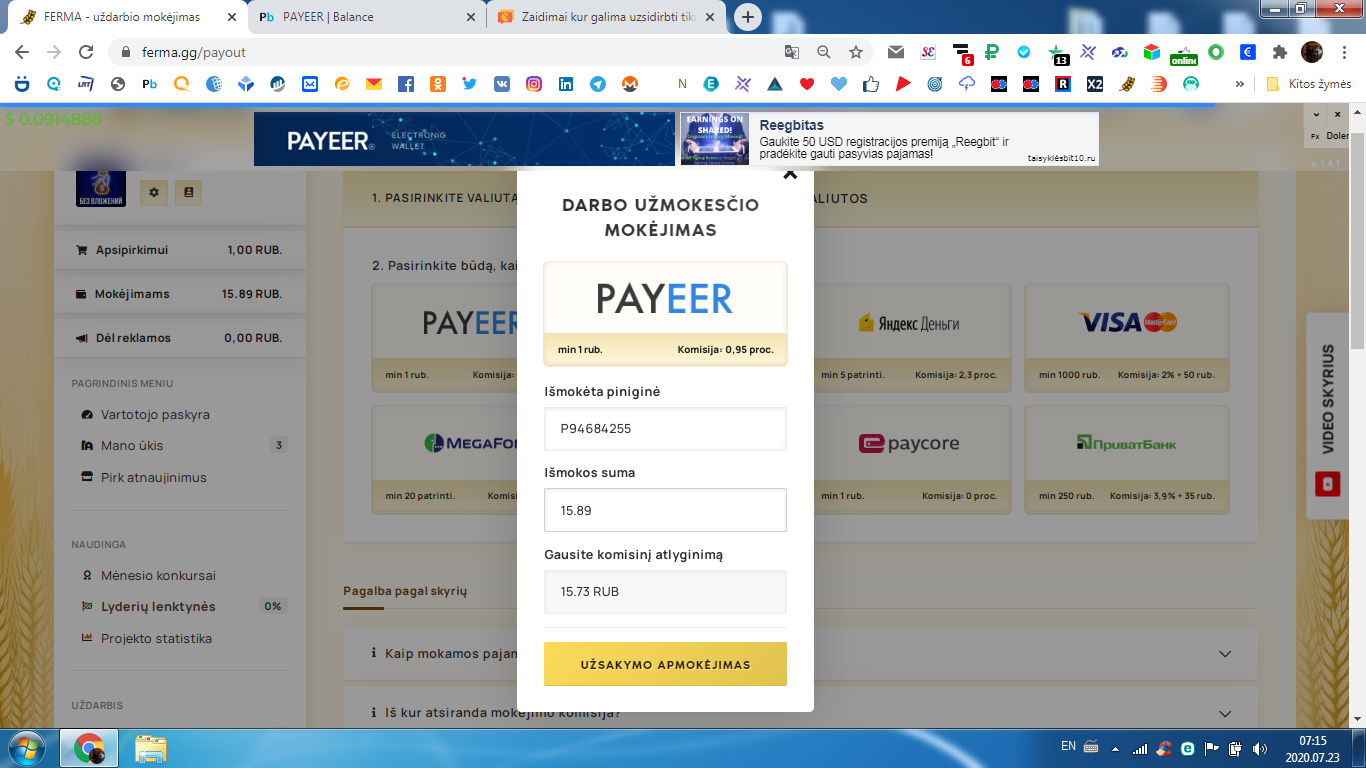1366x768 pixels.
Task: Open the settings gear in profile sidebar
Action: pos(154,192)
